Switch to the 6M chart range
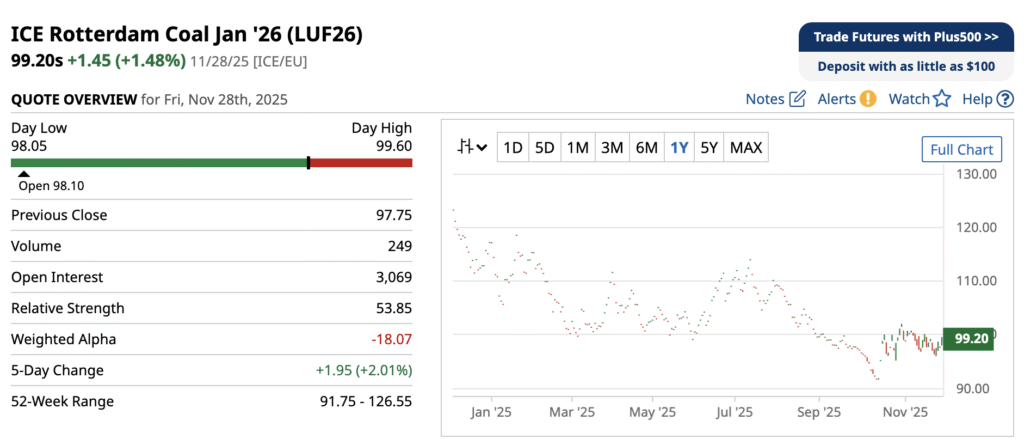The image size is (1024, 439). click(x=646, y=148)
